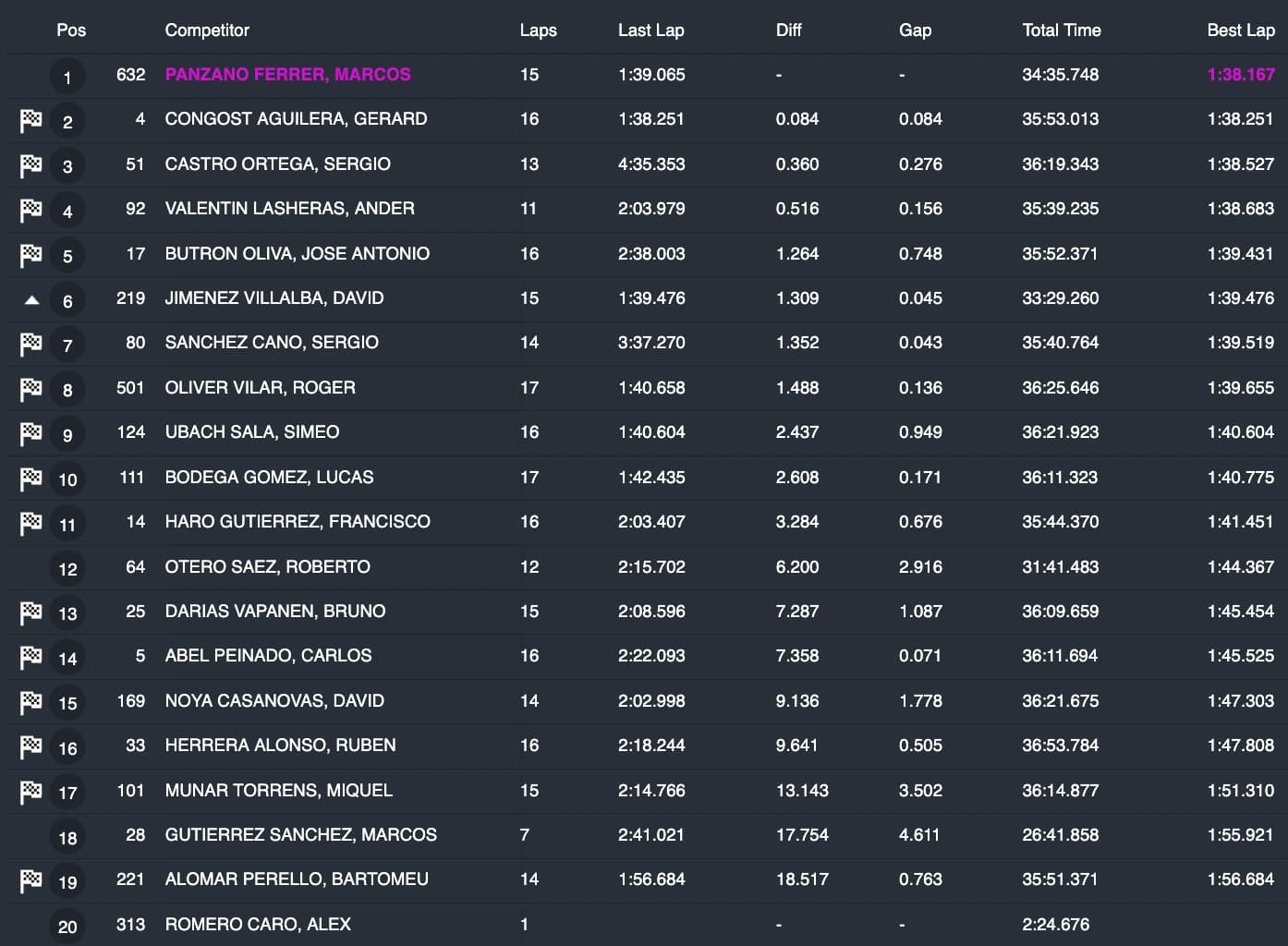Sort by Best Lap column header
The image size is (1288, 946).
click(x=1240, y=30)
